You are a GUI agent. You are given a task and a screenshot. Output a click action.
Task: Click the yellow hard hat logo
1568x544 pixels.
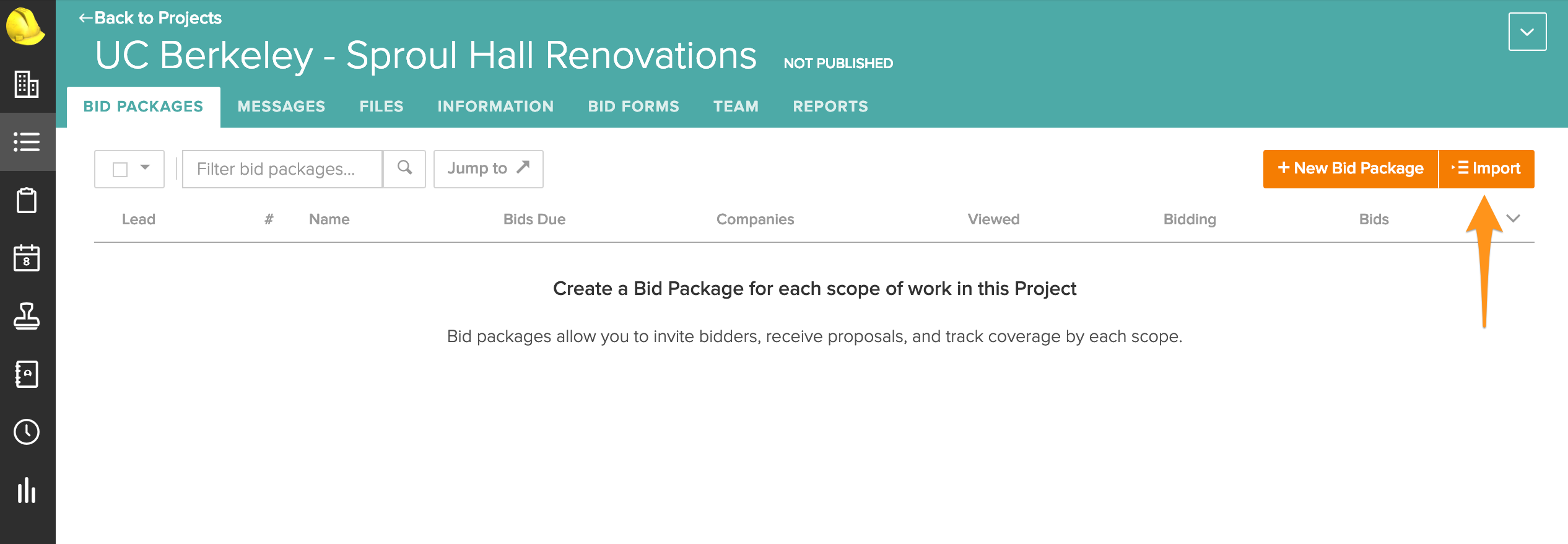[25, 27]
